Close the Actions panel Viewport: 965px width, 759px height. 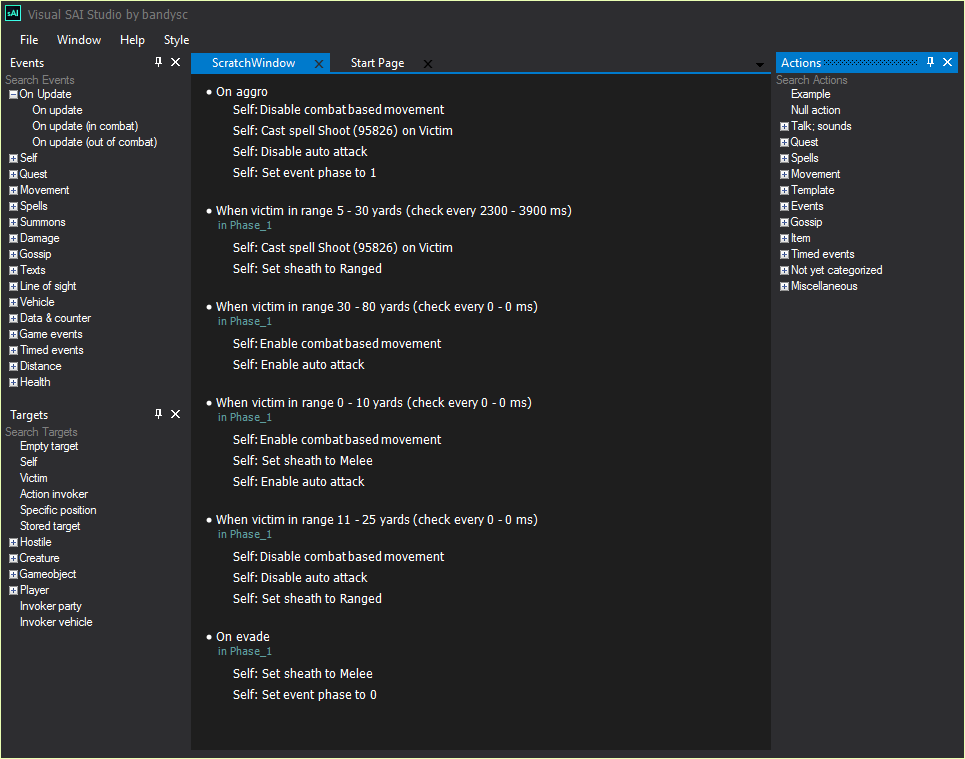click(x=948, y=62)
